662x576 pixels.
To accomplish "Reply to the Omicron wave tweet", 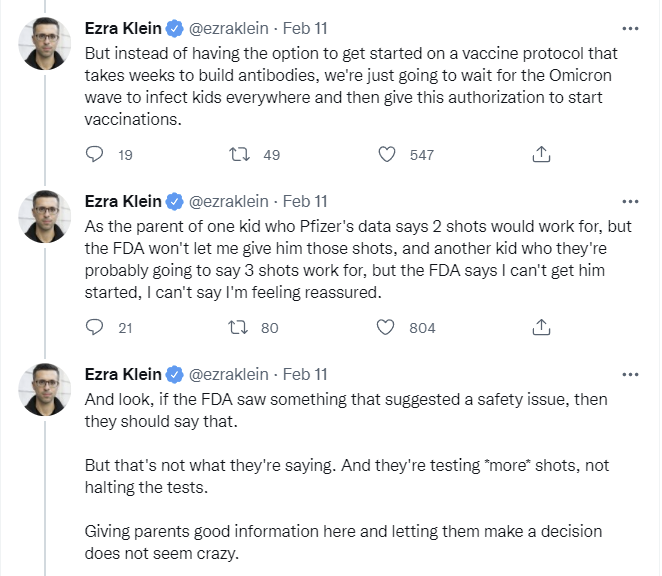I will pos(95,154).
